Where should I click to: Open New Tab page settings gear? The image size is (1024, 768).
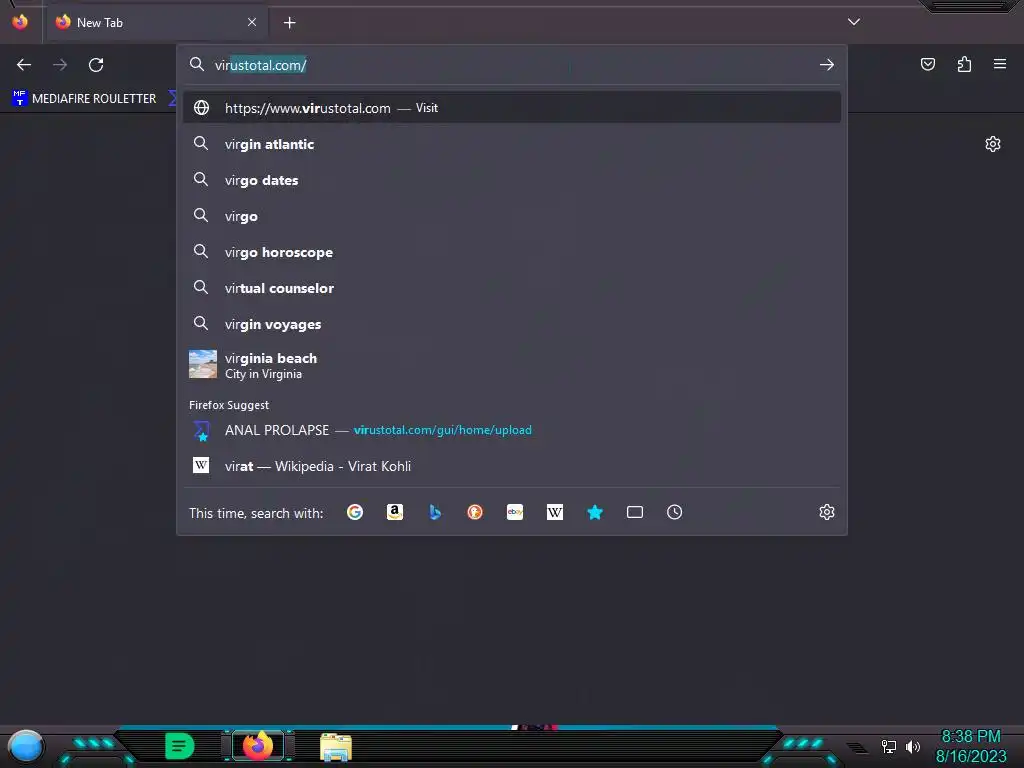[993, 144]
